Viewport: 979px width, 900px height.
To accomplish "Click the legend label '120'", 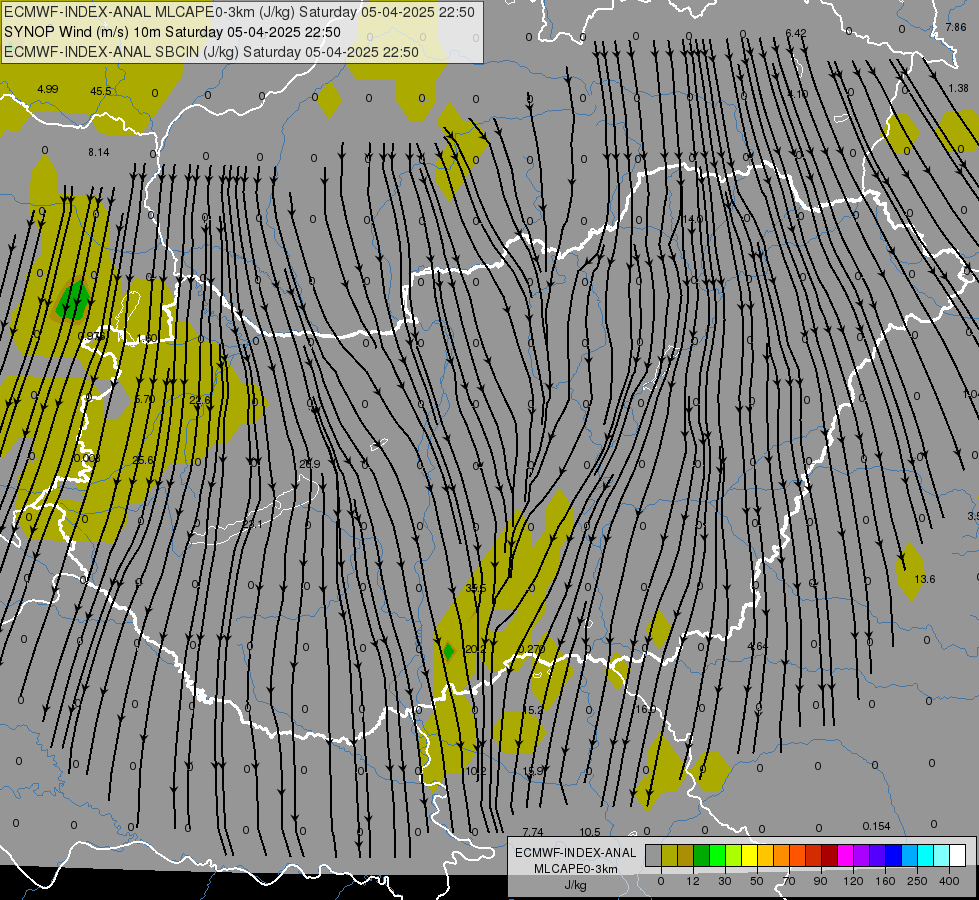I will [853, 881].
